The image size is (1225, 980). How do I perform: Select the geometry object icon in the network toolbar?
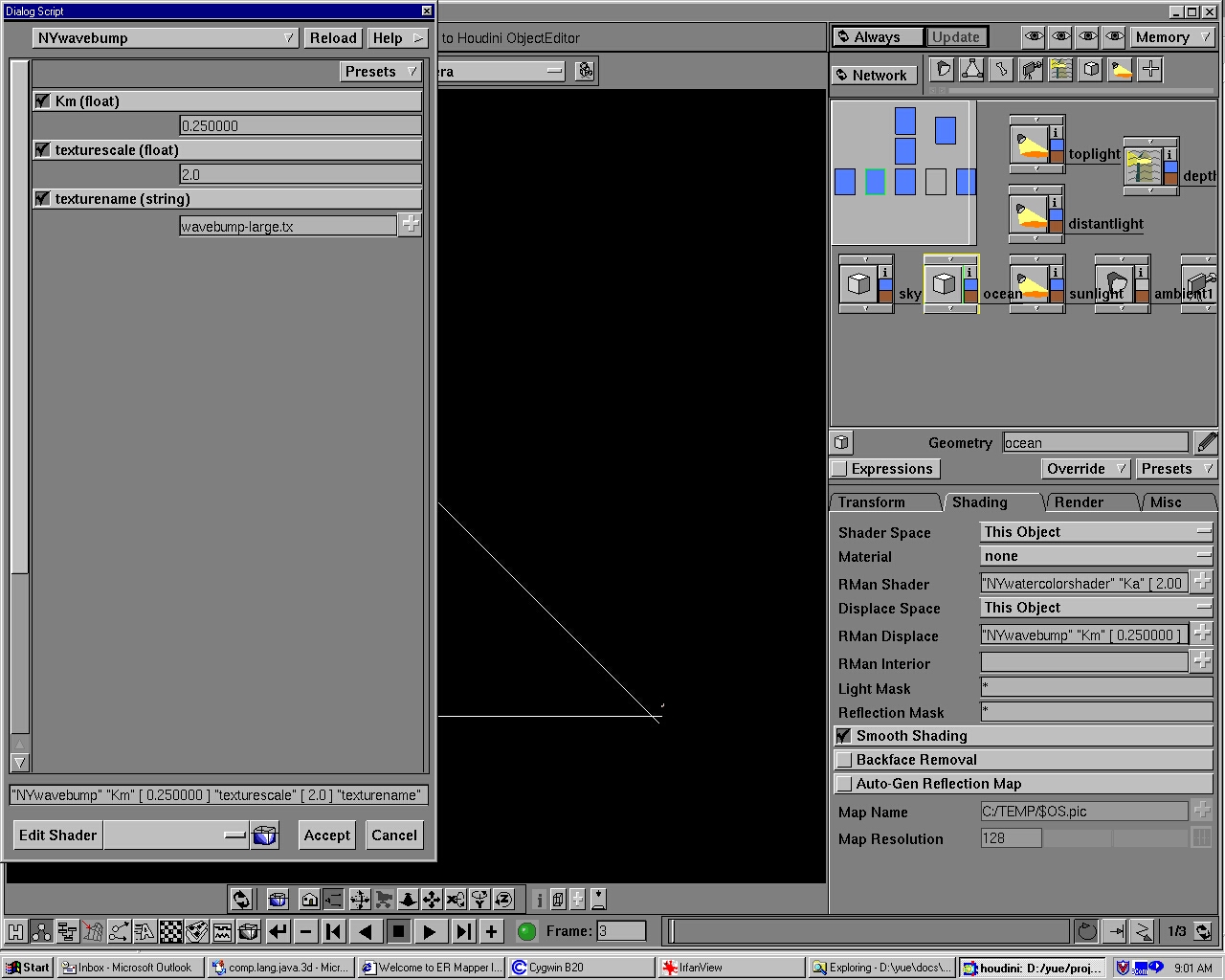1090,69
